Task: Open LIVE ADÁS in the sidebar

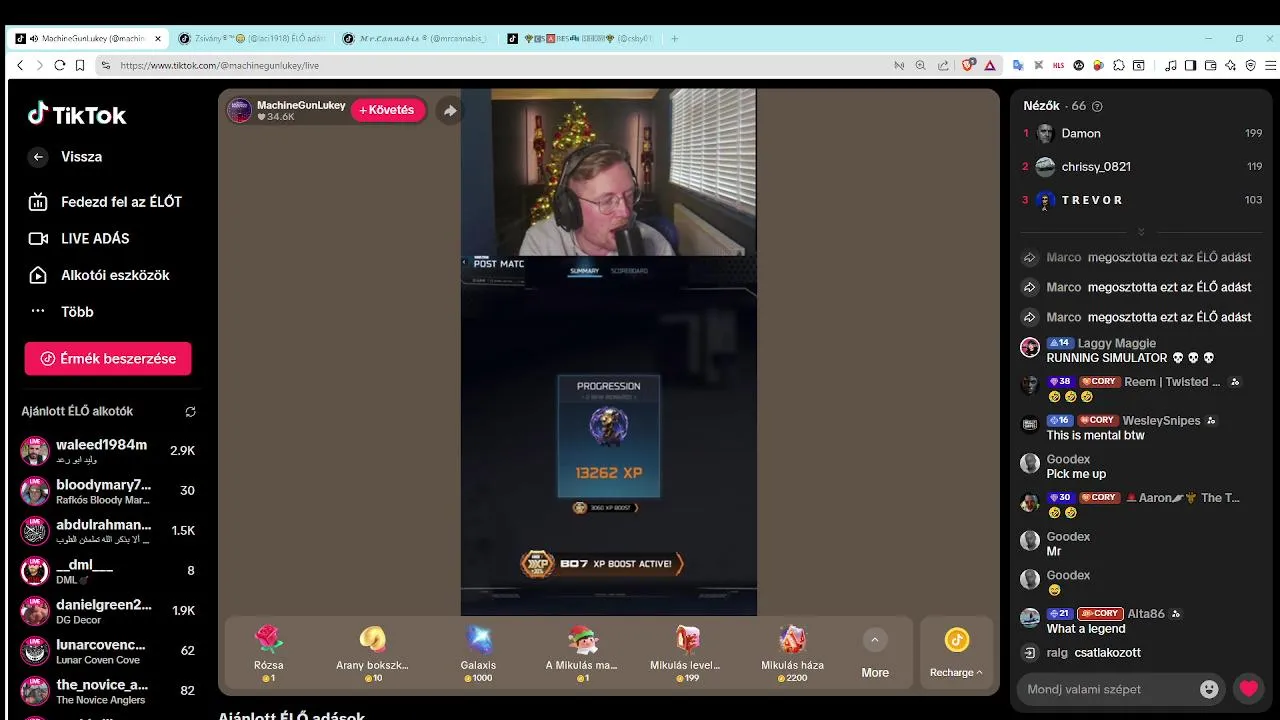Action: pos(79,238)
